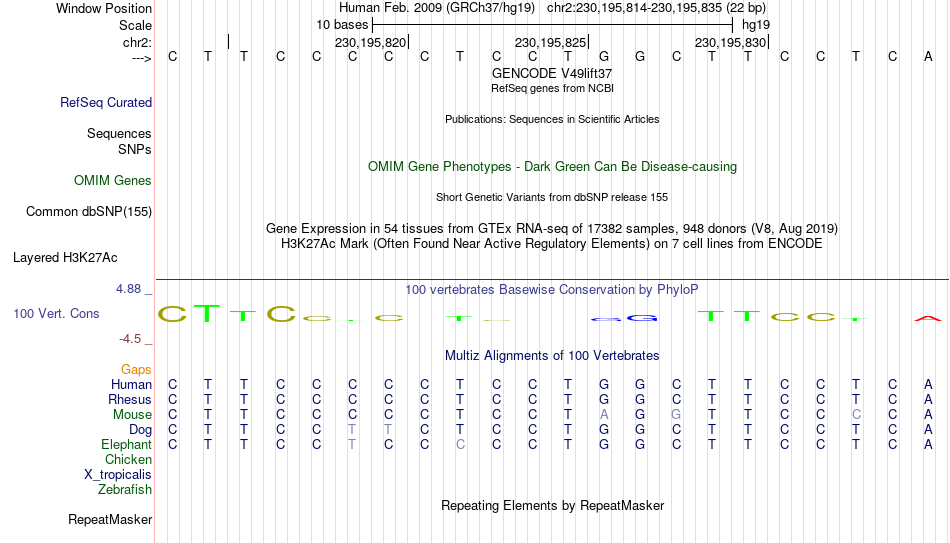Select the Common dbSNP(155) track label

click(89, 212)
